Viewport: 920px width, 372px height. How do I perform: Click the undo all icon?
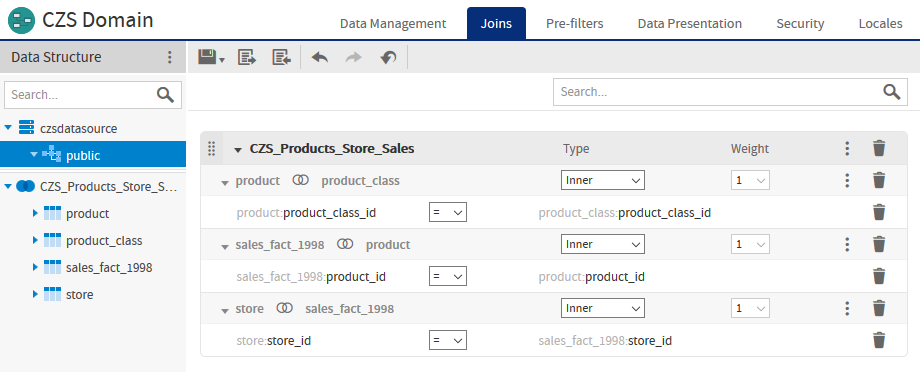tap(388, 57)
